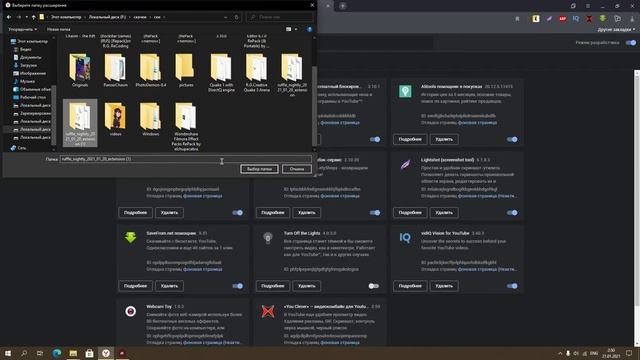
Task: Click Удалить on the SaveFrom.net card
Action: click(169, 286)
